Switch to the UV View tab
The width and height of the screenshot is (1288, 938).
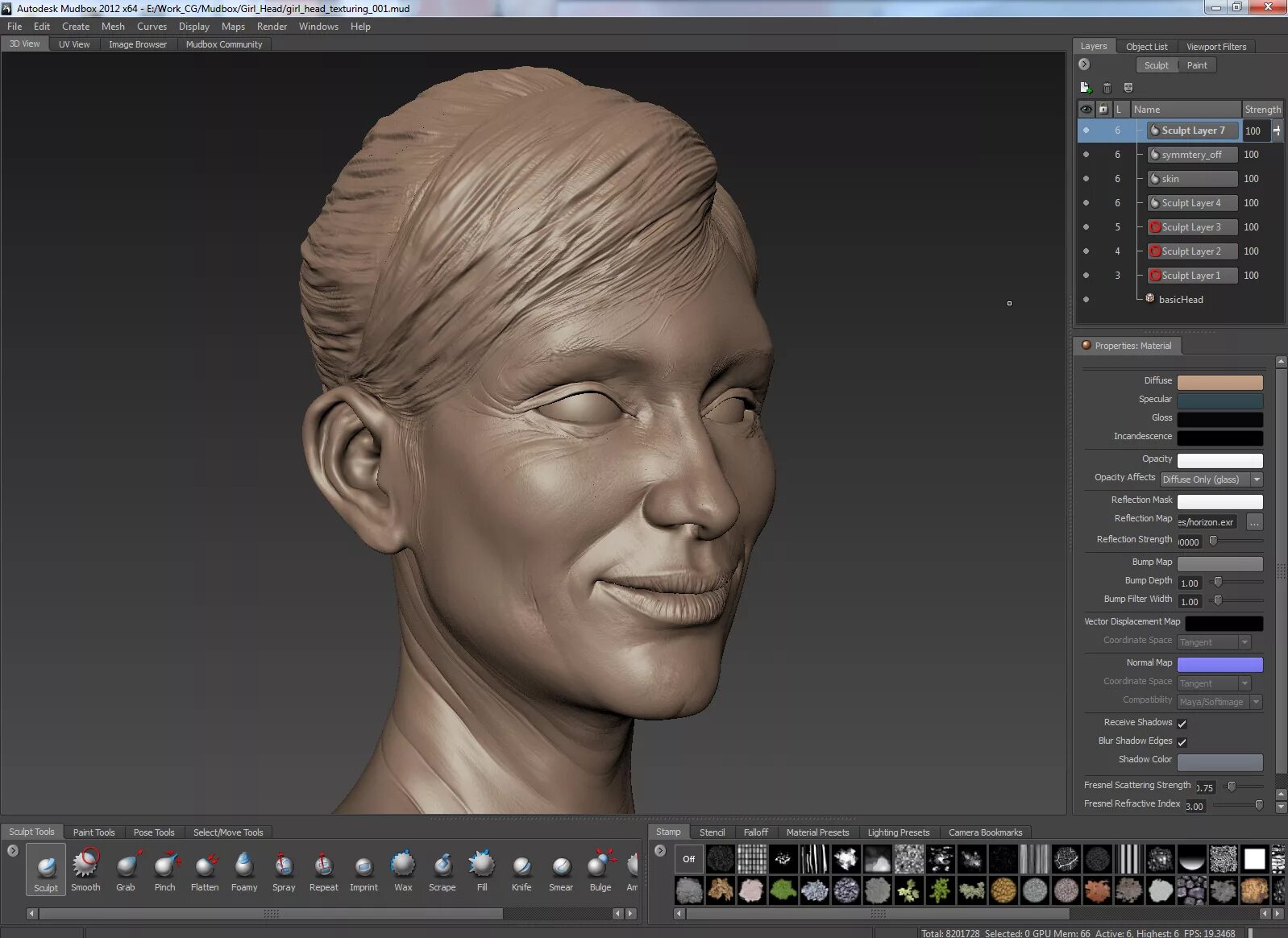pyautogui.click(x=74, y=44)
